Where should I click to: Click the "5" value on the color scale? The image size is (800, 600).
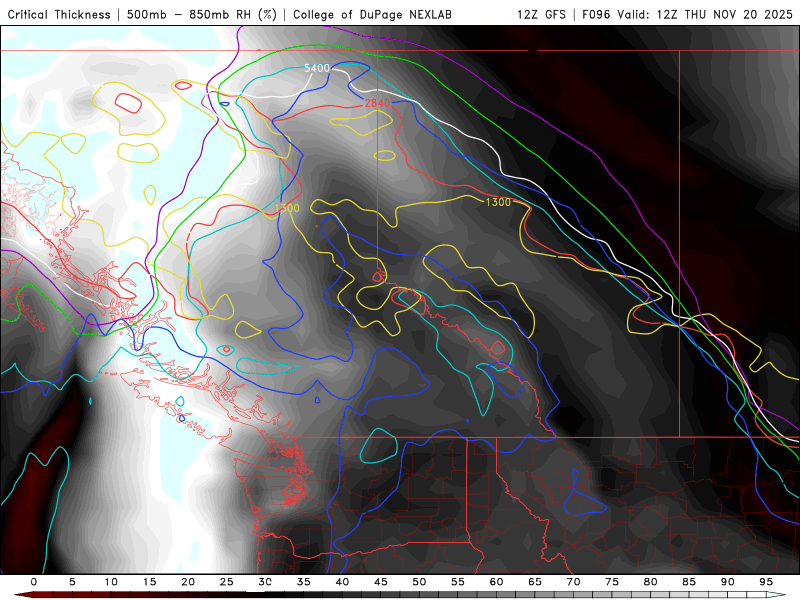click(72, 582)
